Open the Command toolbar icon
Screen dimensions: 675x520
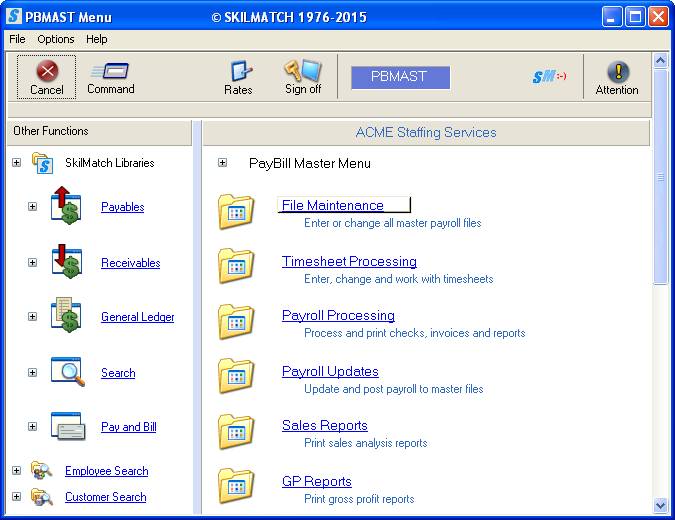pos(110,71)
